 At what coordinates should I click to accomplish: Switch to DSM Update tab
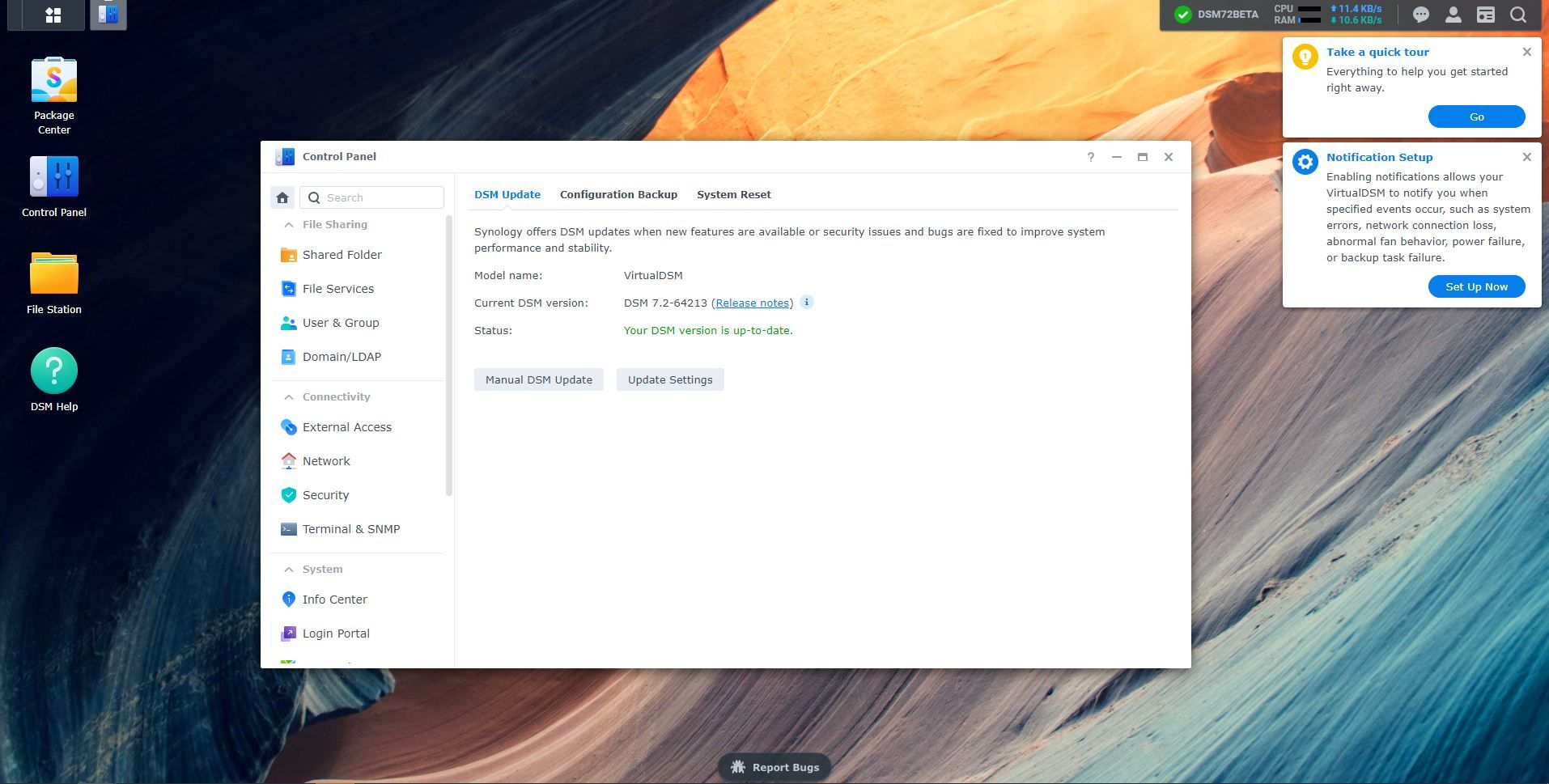[x=507, y=195]
